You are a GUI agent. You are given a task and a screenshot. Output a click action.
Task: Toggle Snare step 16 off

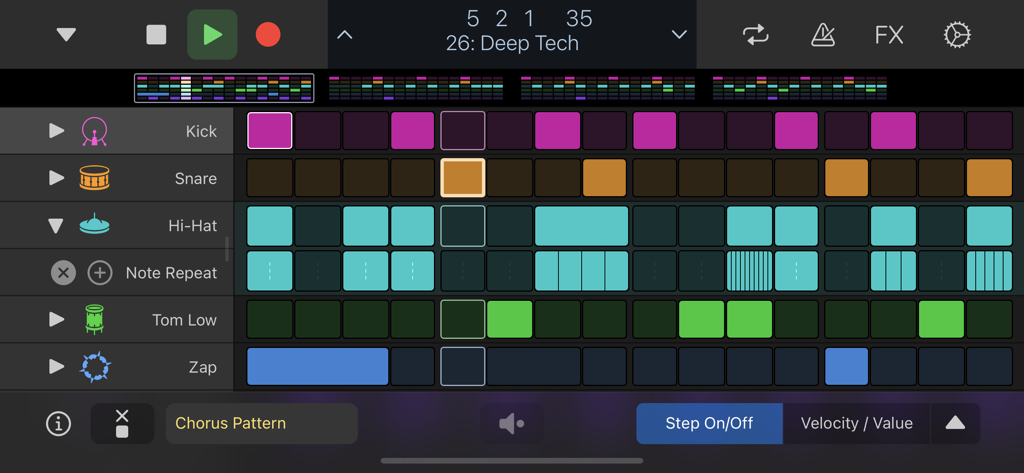point(989,178)
